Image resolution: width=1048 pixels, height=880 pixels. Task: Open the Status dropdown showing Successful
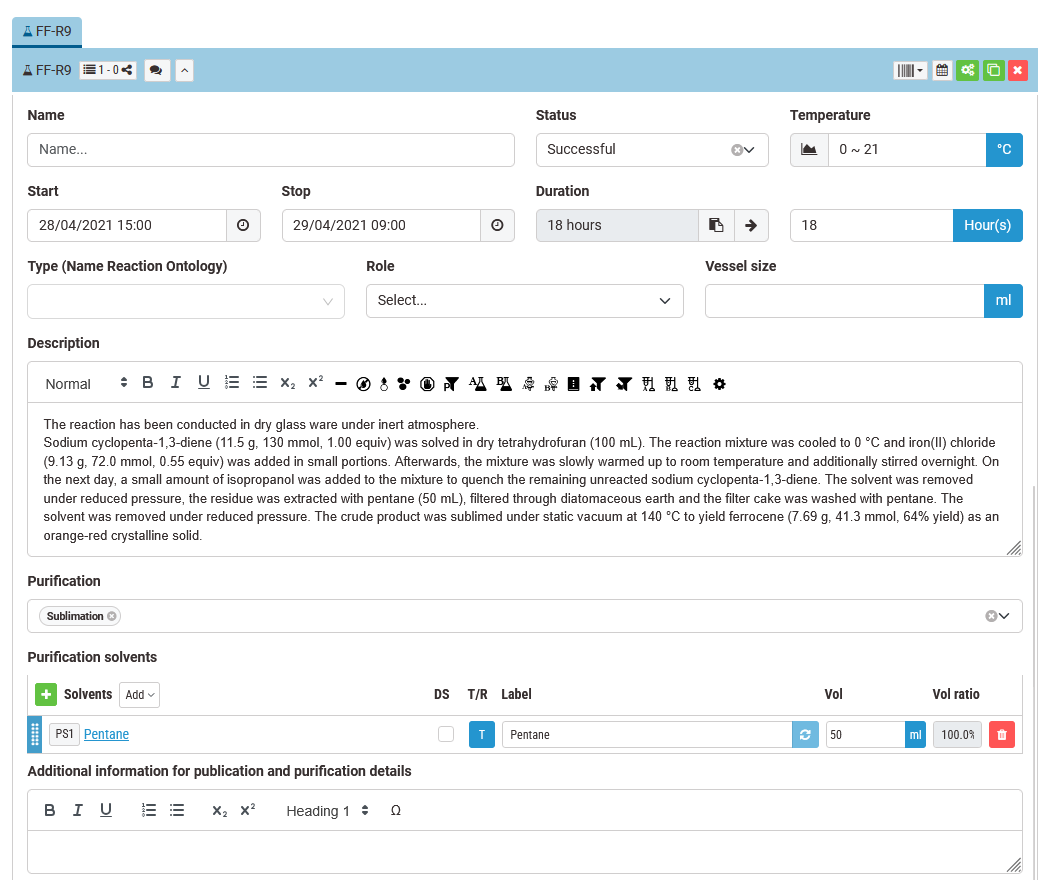point(651,149)
